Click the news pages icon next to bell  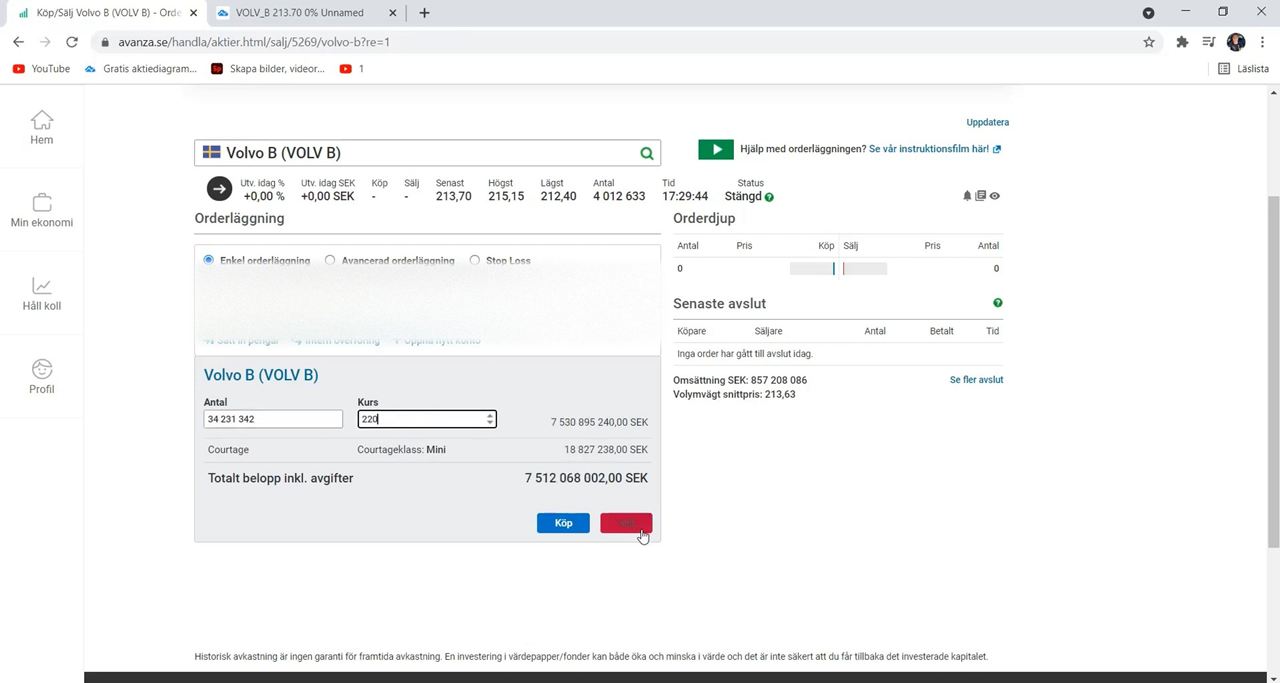981,196
